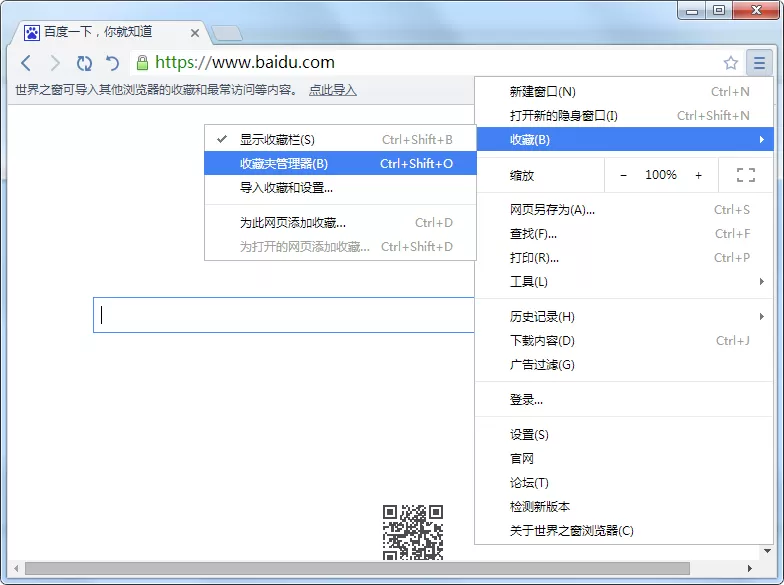Click the horizontal scrollbar thumb
Viewport: 784px width, 585px height.
[357, 568]
